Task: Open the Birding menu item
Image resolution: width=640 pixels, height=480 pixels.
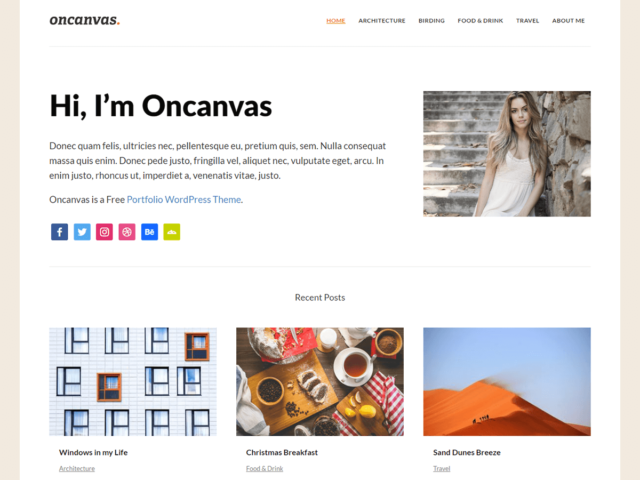Action: tap(431, 20)
